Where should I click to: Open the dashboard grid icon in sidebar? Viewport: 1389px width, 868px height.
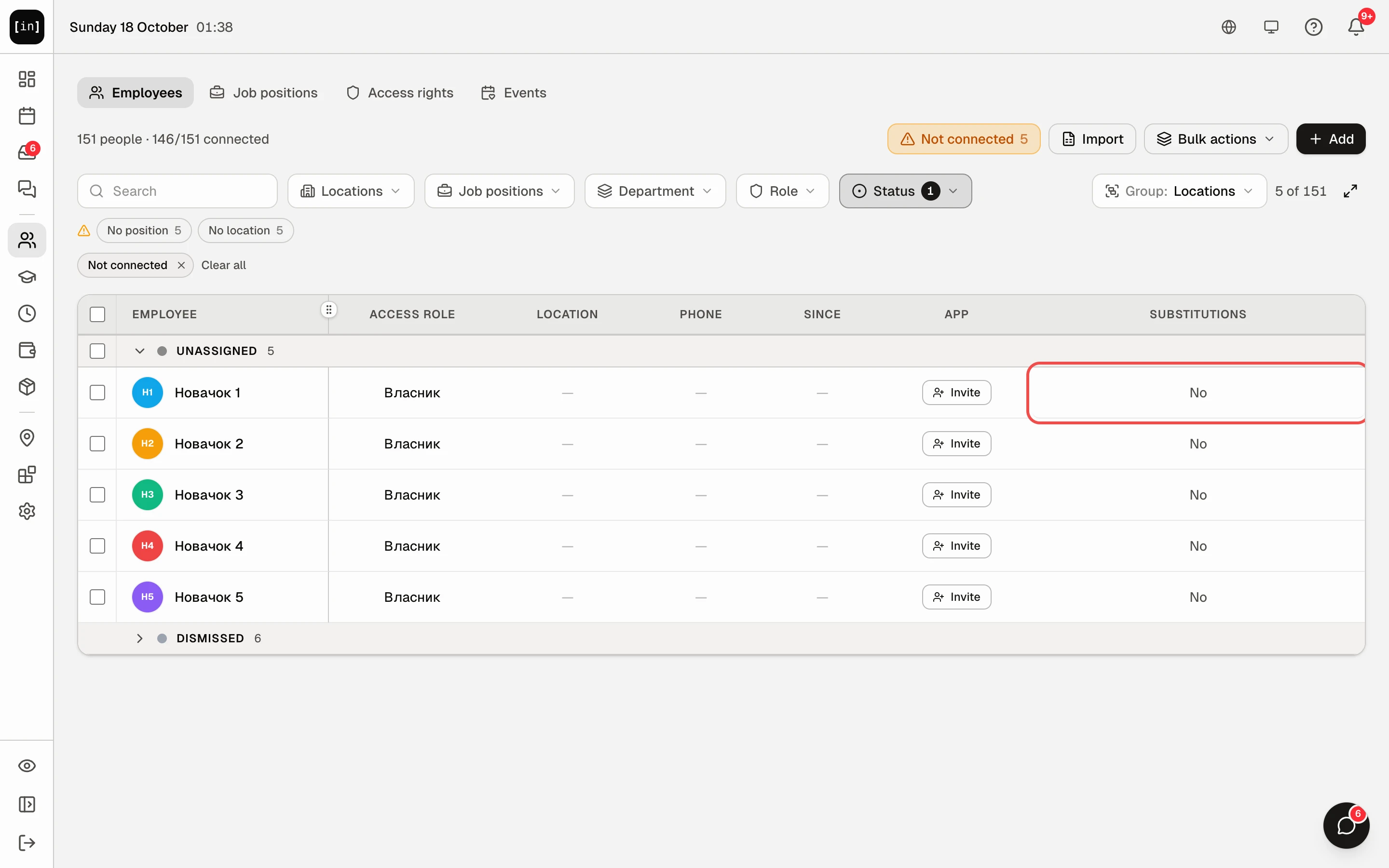coord(27,79)
